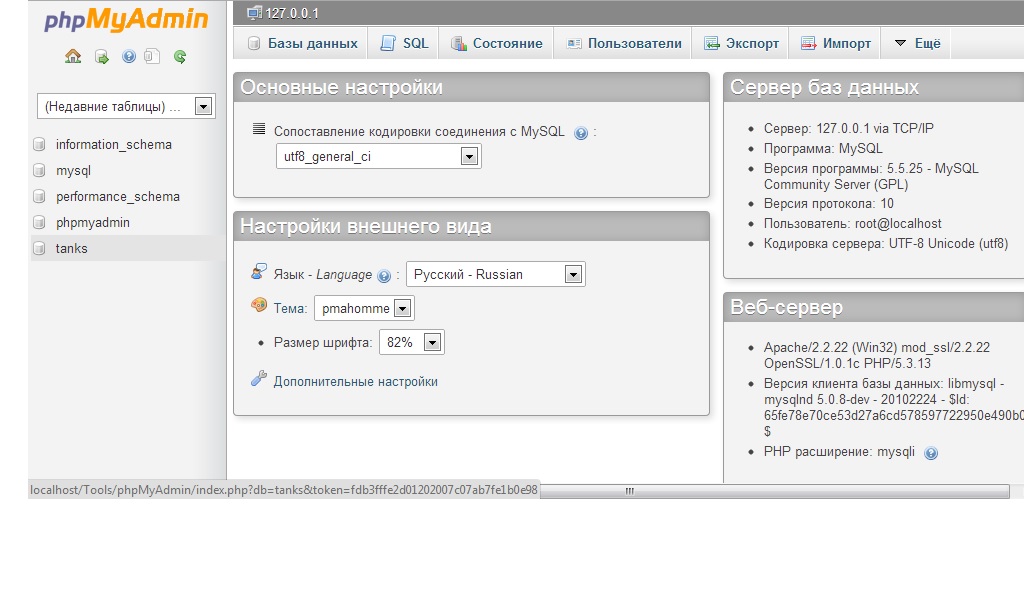
Task: Click the theme palette icon beside Тема
Action: pos(259,305)
